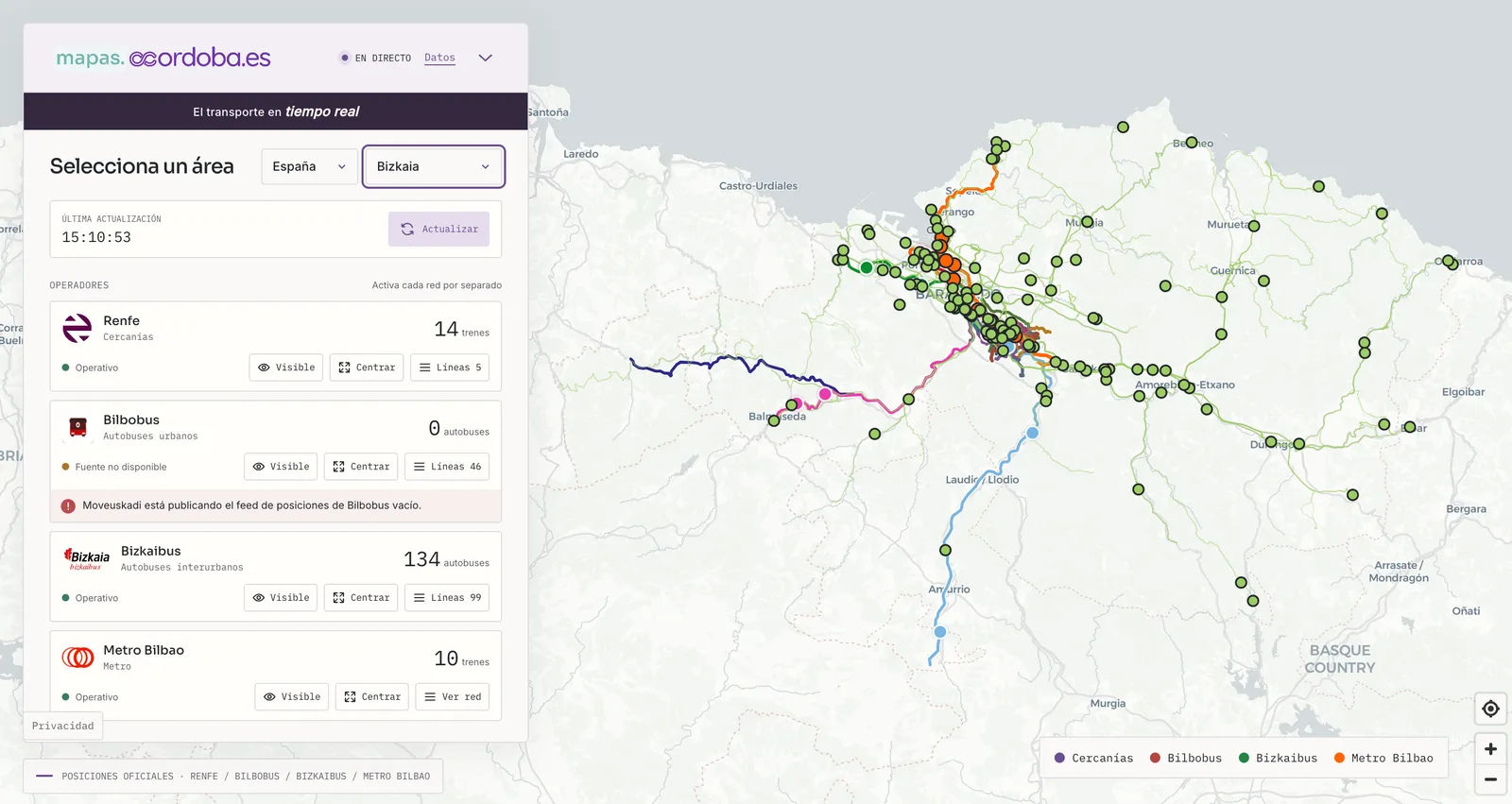Open the Bizkaia area dropdown
1512x804 pixels.
(x=434, y=166)
